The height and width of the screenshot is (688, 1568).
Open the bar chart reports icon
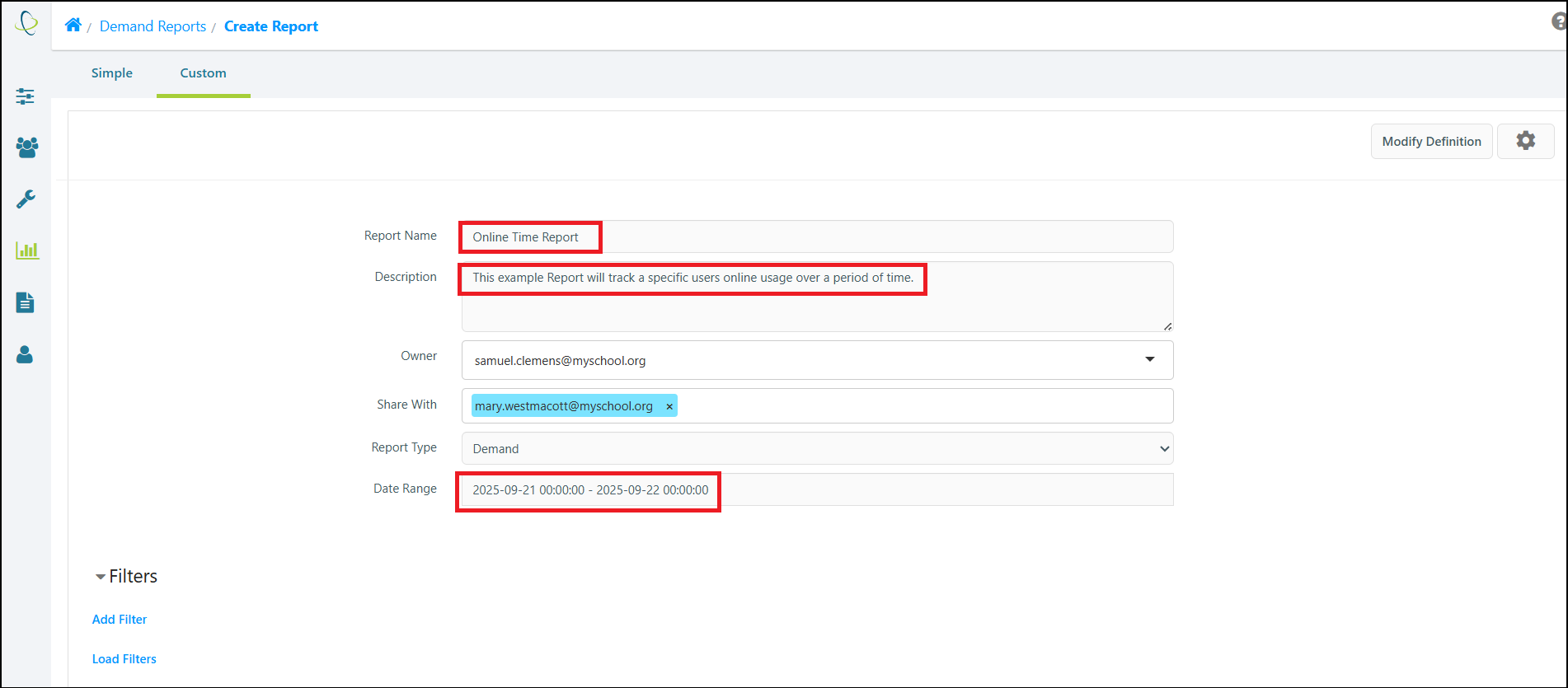pos(27,250)
